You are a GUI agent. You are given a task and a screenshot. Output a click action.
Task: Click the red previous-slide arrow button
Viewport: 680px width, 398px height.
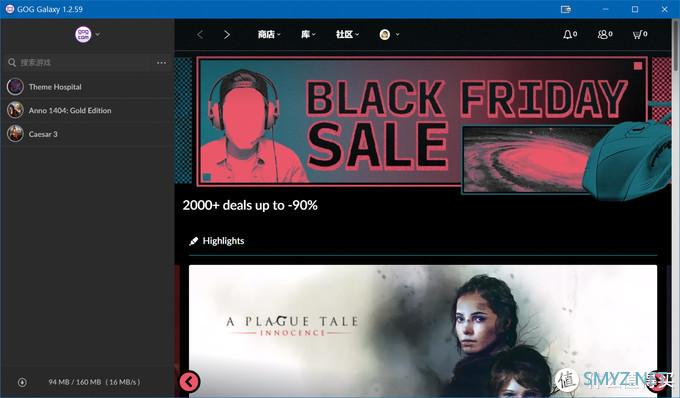pyautogui.click(x=190, y=382)
